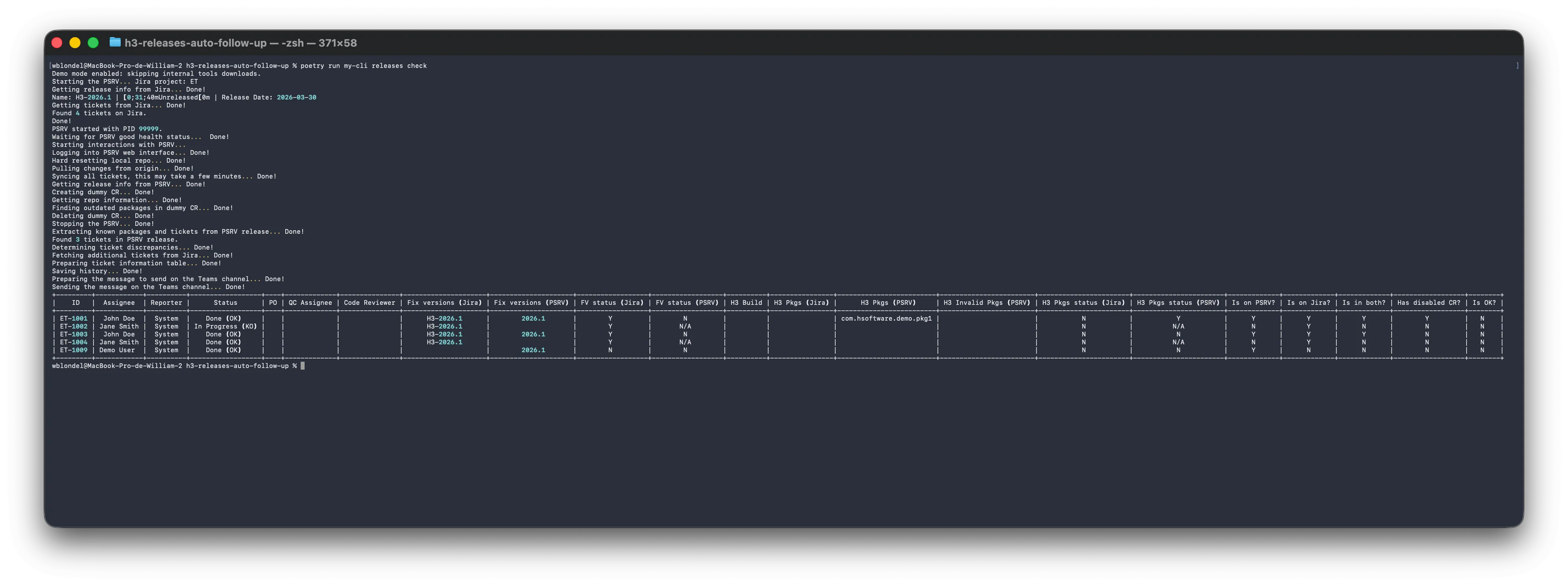The height and width of the screenshot is (586, 1568).
Task: Click ticket ID 'ET-1002'
Action: pyautogui.click(x=74, y=327)
